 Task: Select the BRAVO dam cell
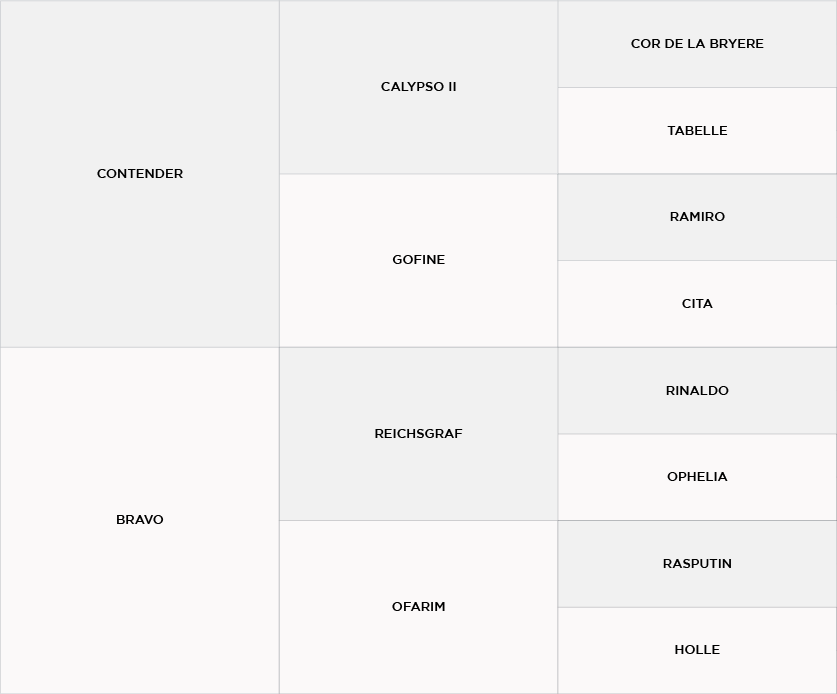tap(140, 520)
